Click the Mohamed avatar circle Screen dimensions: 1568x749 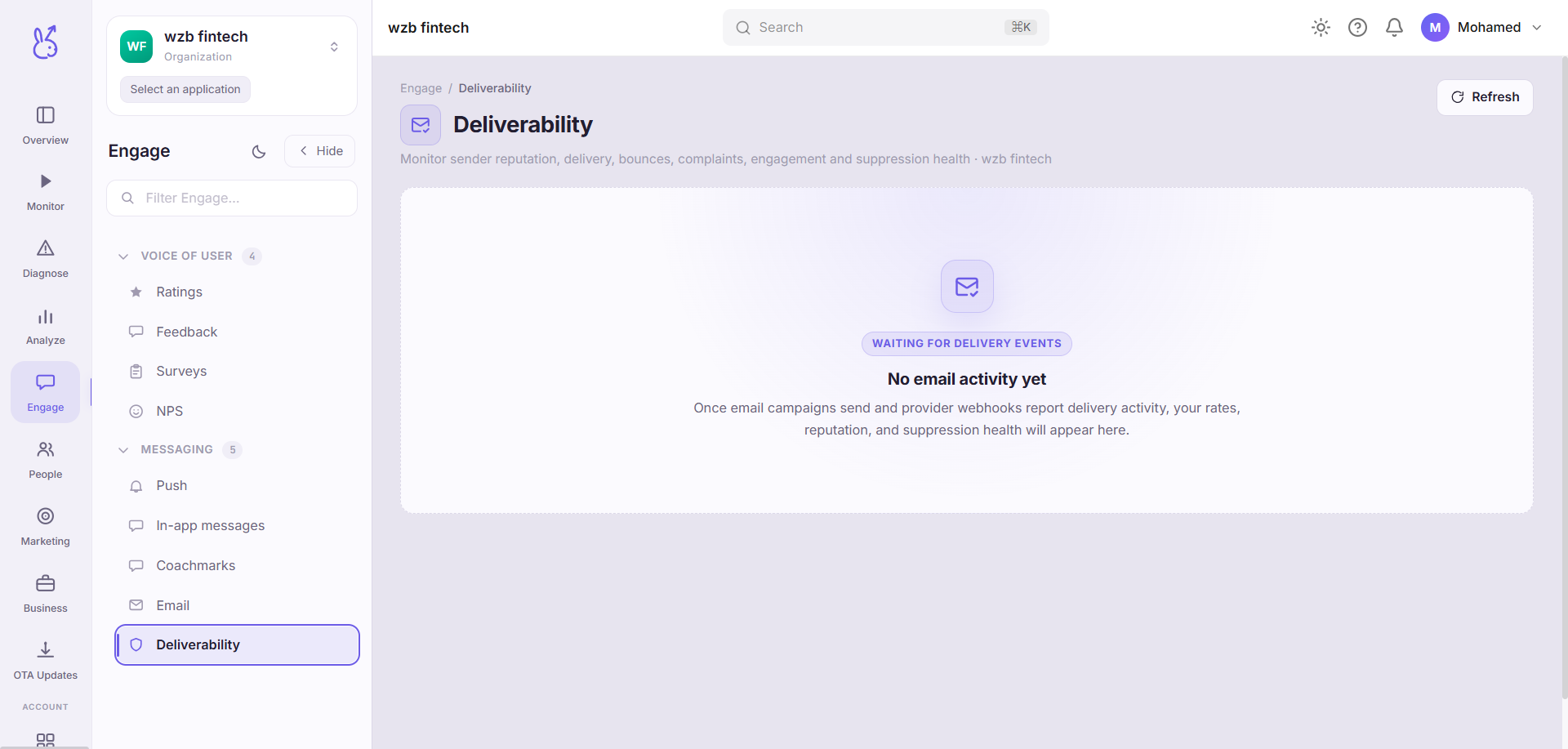coord(1435,28)
